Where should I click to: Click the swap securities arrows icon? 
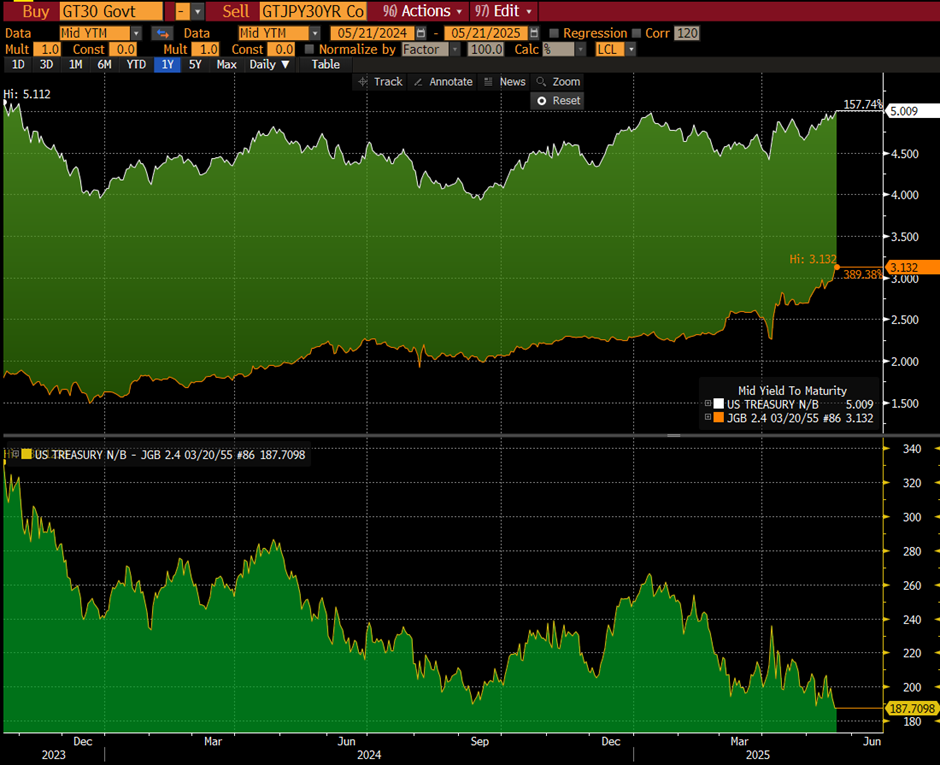tap(161, 33)
